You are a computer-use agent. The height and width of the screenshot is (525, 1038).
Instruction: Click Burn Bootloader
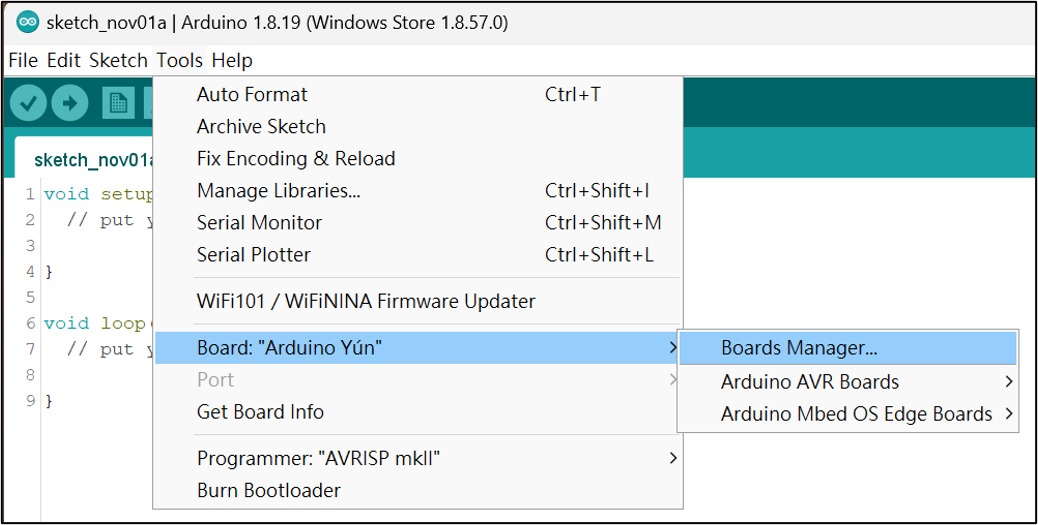(268, 491)
